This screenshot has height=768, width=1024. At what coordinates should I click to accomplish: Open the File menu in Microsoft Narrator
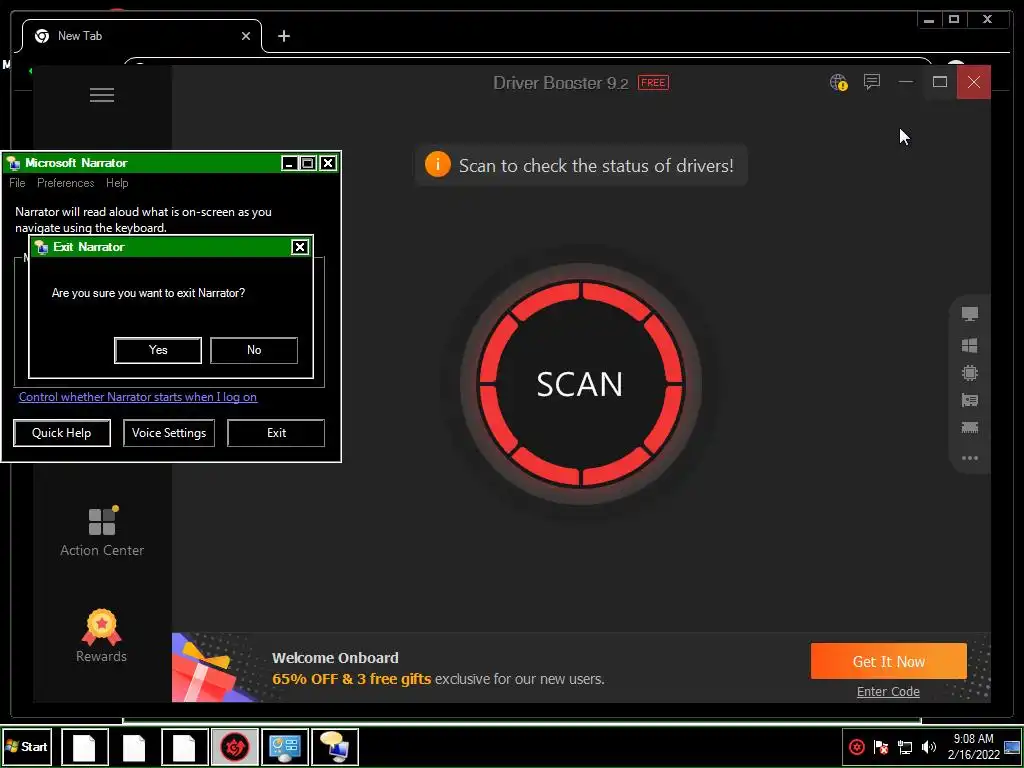pos(17,183)
